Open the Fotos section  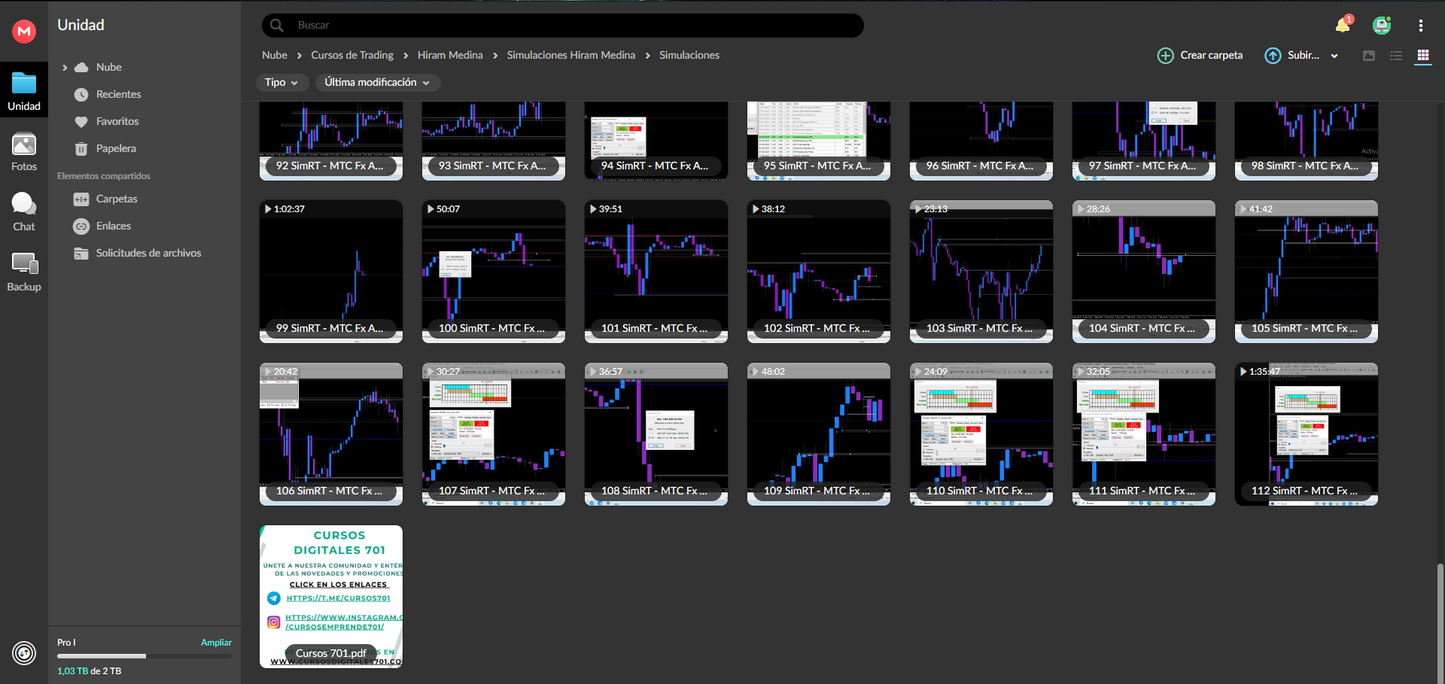(x=24, y=152)
